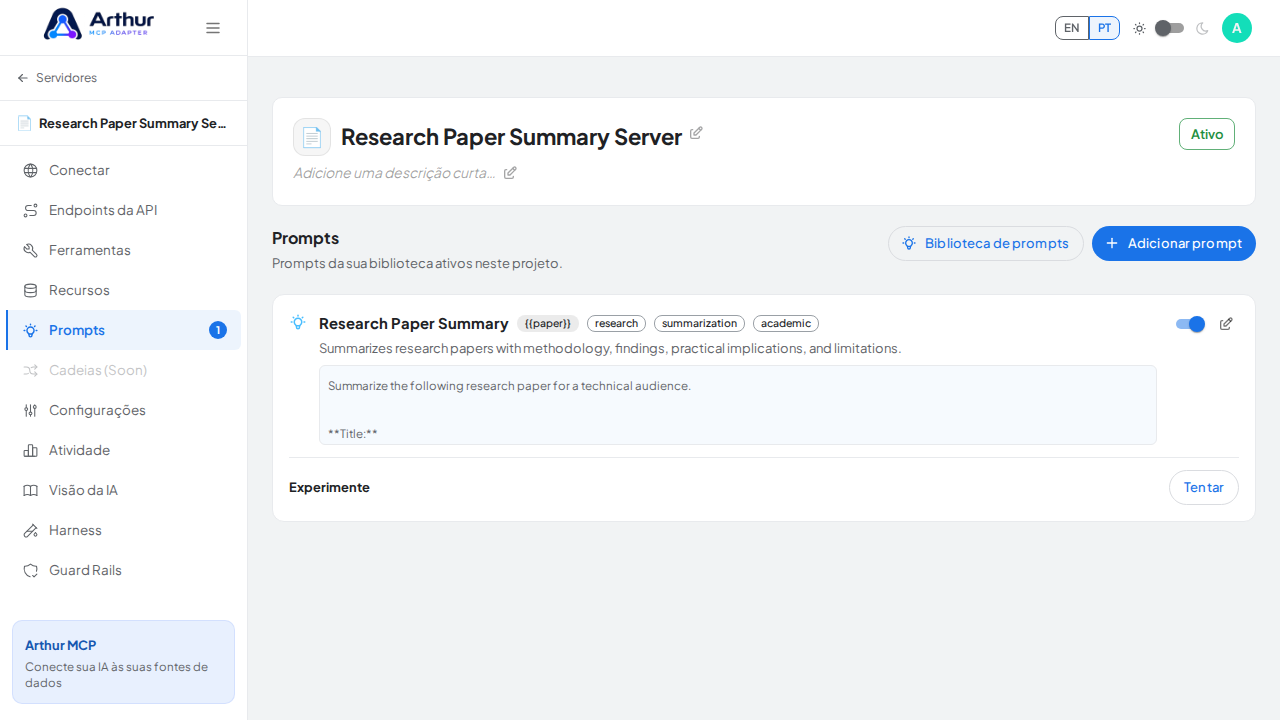Go to the Harness section

124,530
